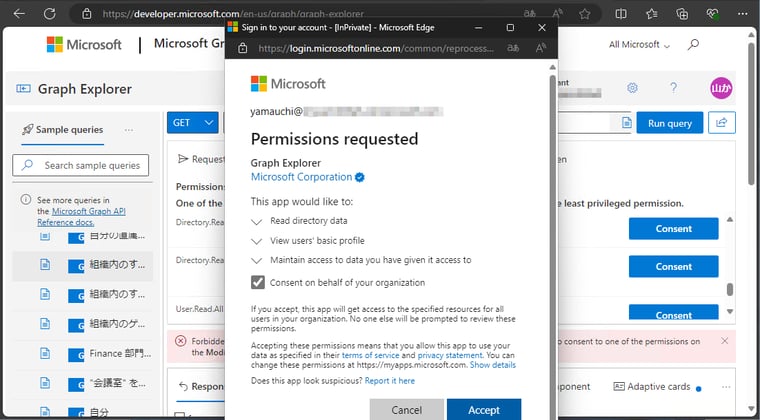Click the main browser address bar URL
Screen dimensions: 760x420
[233, 14]
